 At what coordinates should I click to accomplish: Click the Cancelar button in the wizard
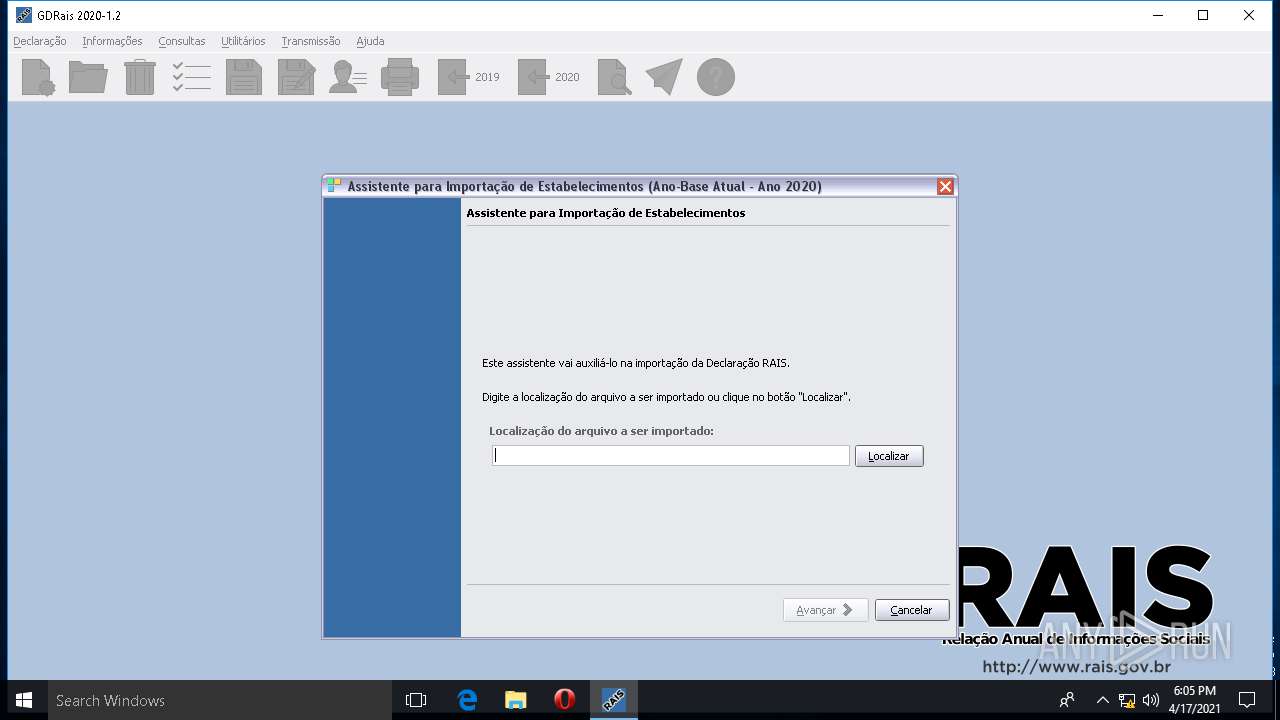(x=911, y=610)
